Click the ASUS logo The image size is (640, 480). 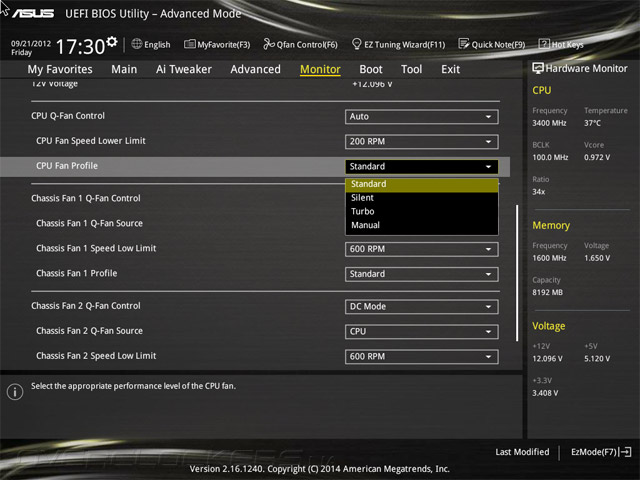pyautogui.click(x=33, y=13)
